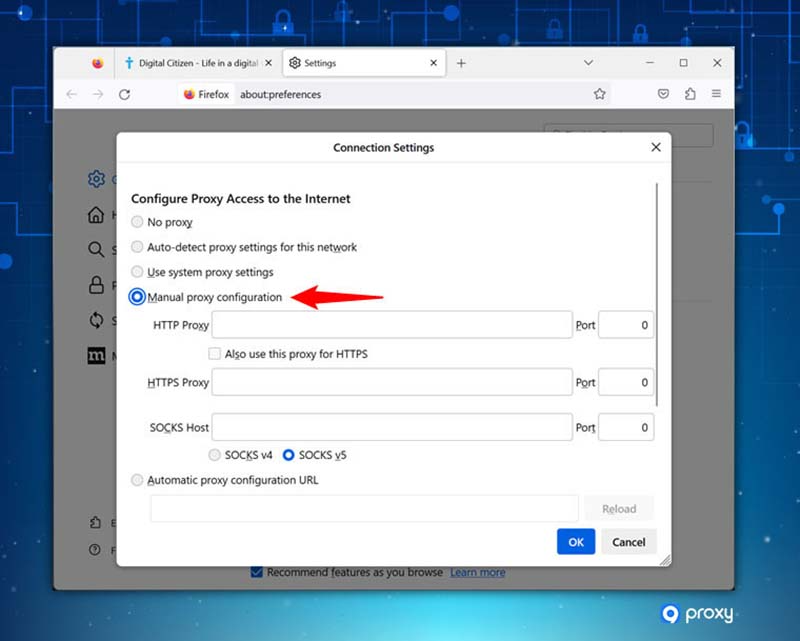Open the Learn more link
This screenshot has width=800, height=641.
click(x=477, y=572)
